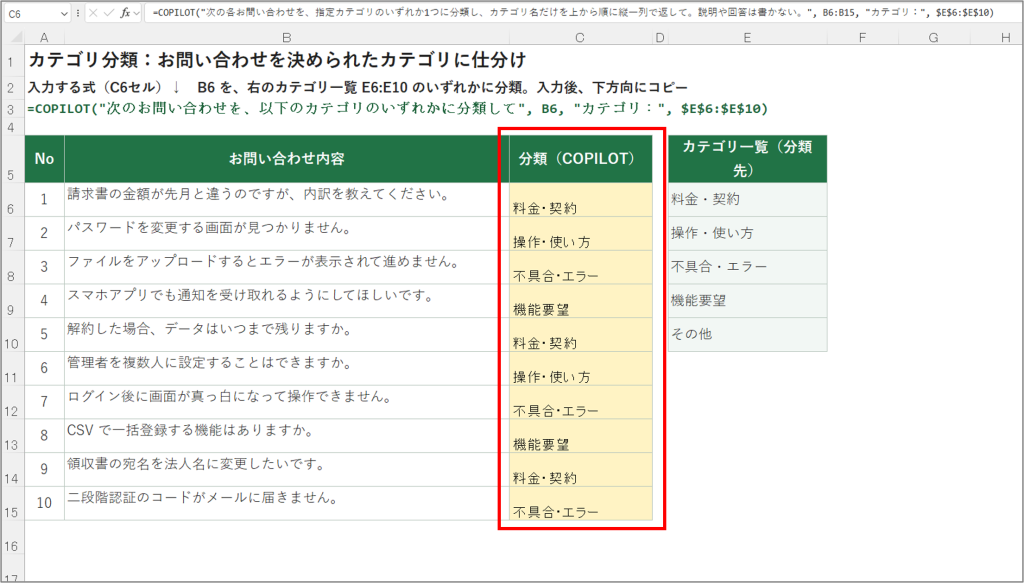Screen dimensions: 1024x583
Task: Click the カテゴリ一覧（分類先） header cell
Action: (x=747, y=159)
